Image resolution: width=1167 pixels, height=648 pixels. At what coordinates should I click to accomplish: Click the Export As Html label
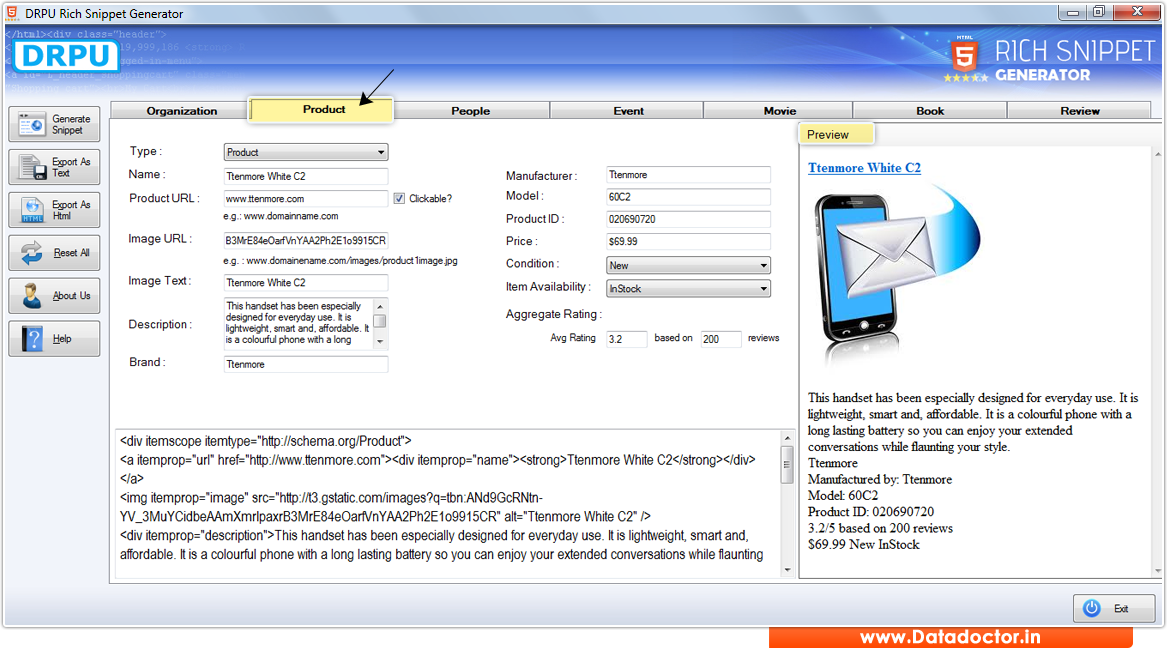tap(71, 211)
